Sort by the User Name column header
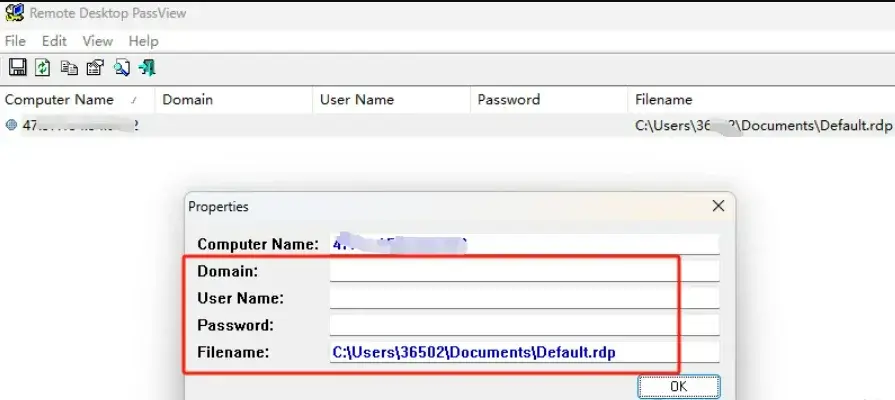The width and height of the screenshot is (895, 400). coord(392,100)
